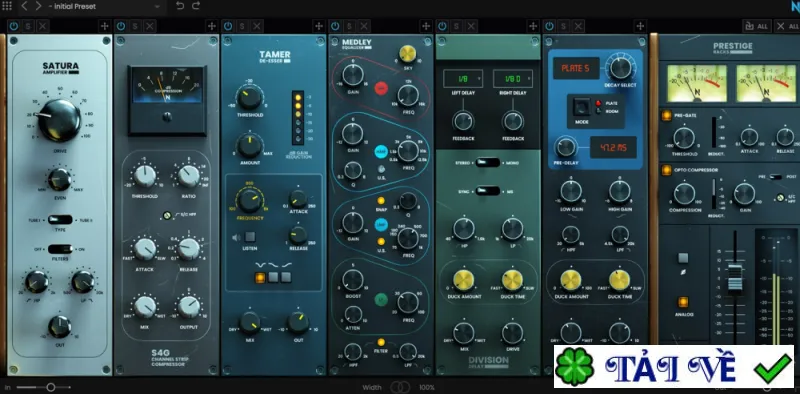
Task: Toggle power on the Tamer de-esser module
Action: pos(228,26)
